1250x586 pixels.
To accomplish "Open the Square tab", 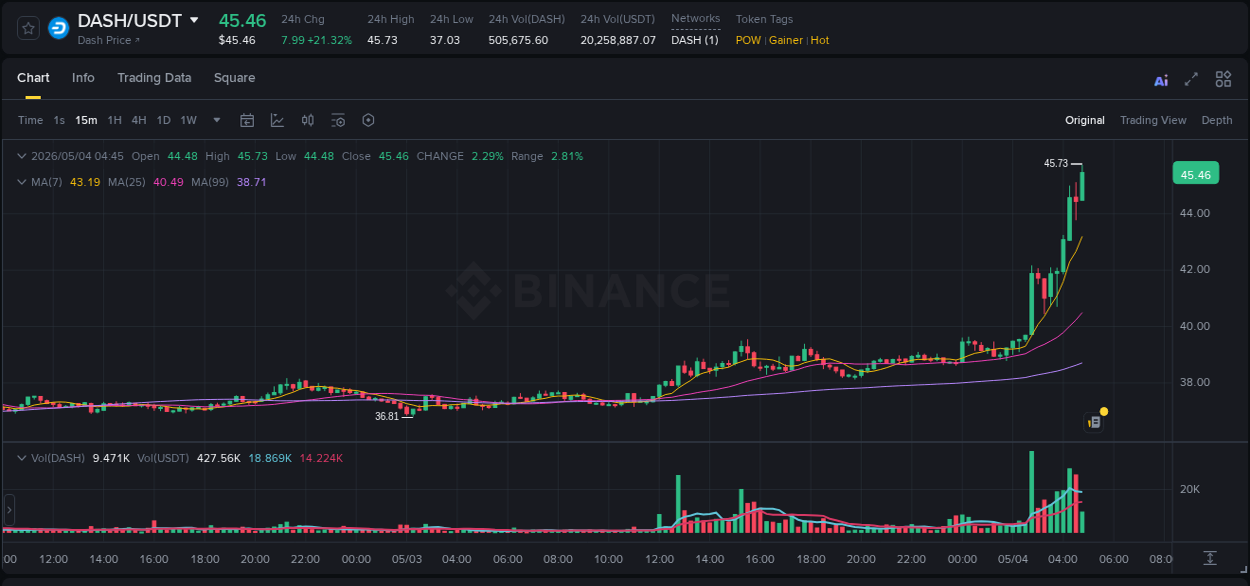I will [x=234, y=78].
